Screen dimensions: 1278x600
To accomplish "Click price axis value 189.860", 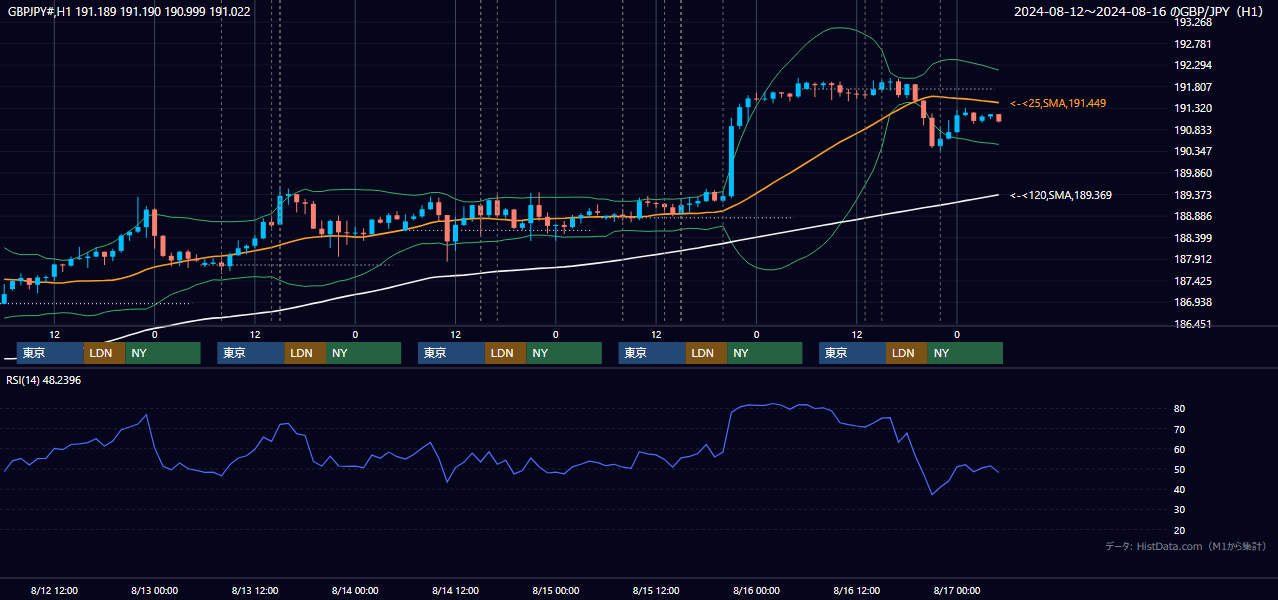I will 1192,173.
